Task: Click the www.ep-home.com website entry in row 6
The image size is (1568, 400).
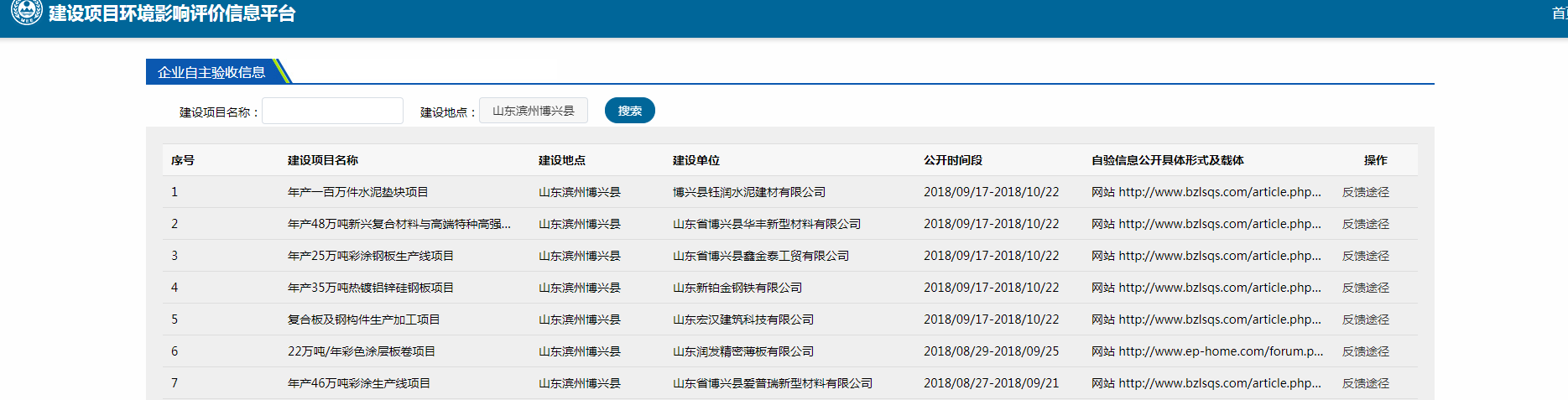Action: click(1207, 351)
